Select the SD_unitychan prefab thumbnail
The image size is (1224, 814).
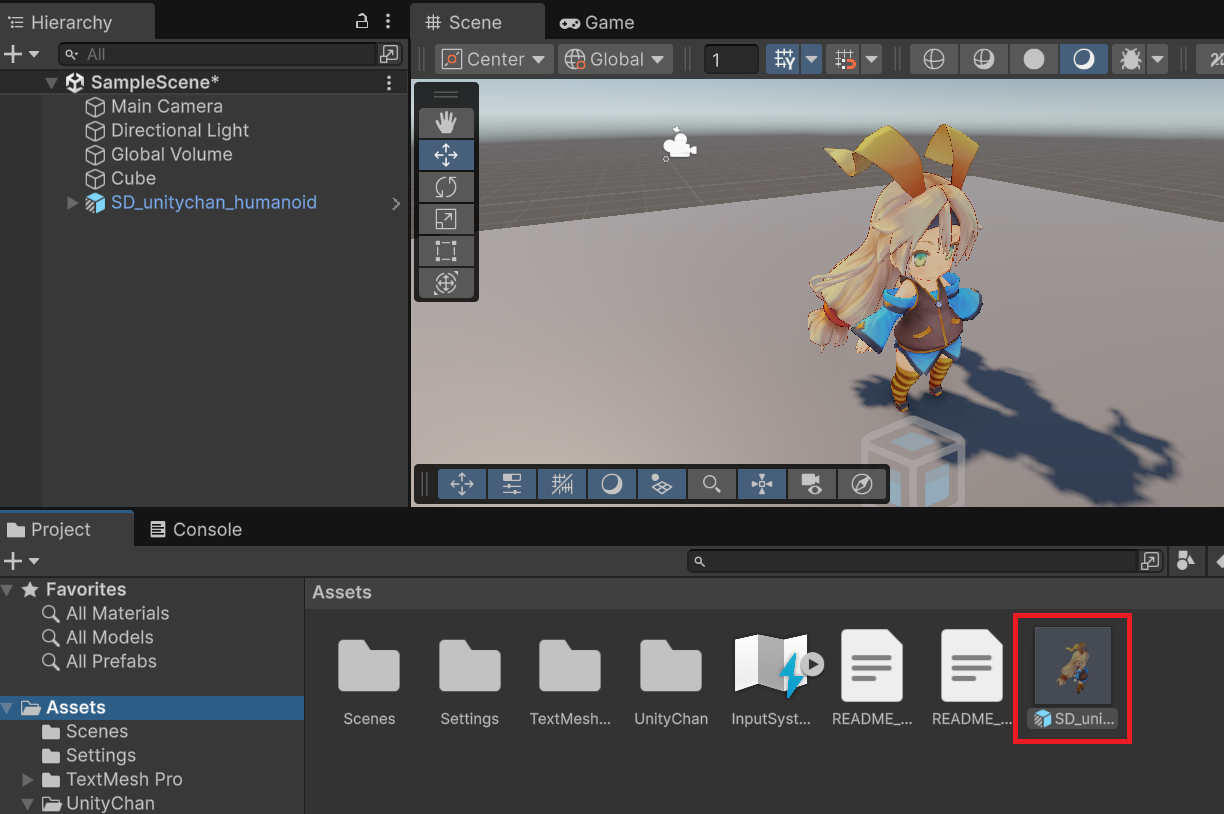(x=1072, y=666)
